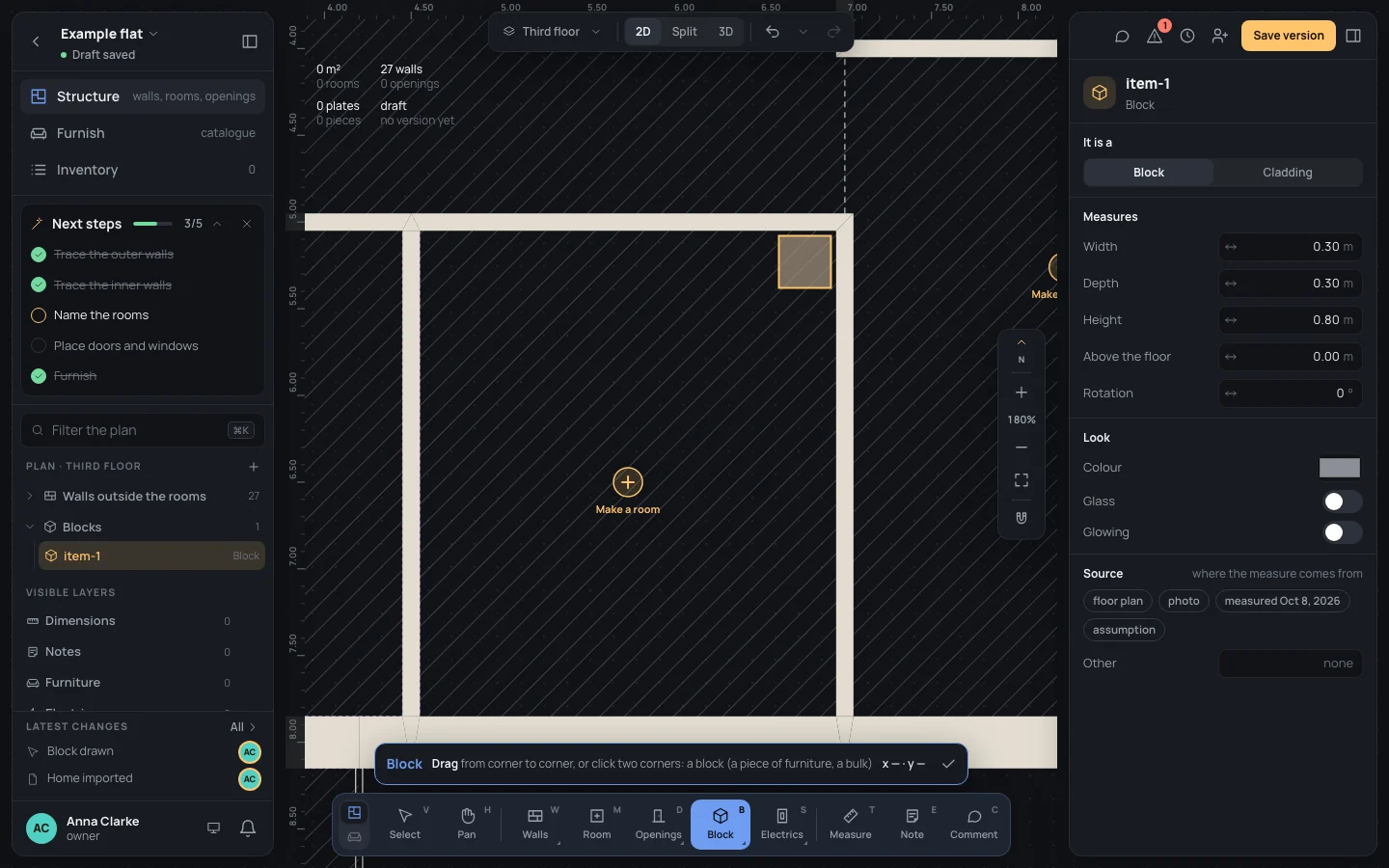Expand Walls outside the rooms group

click(x=30, y=497)
